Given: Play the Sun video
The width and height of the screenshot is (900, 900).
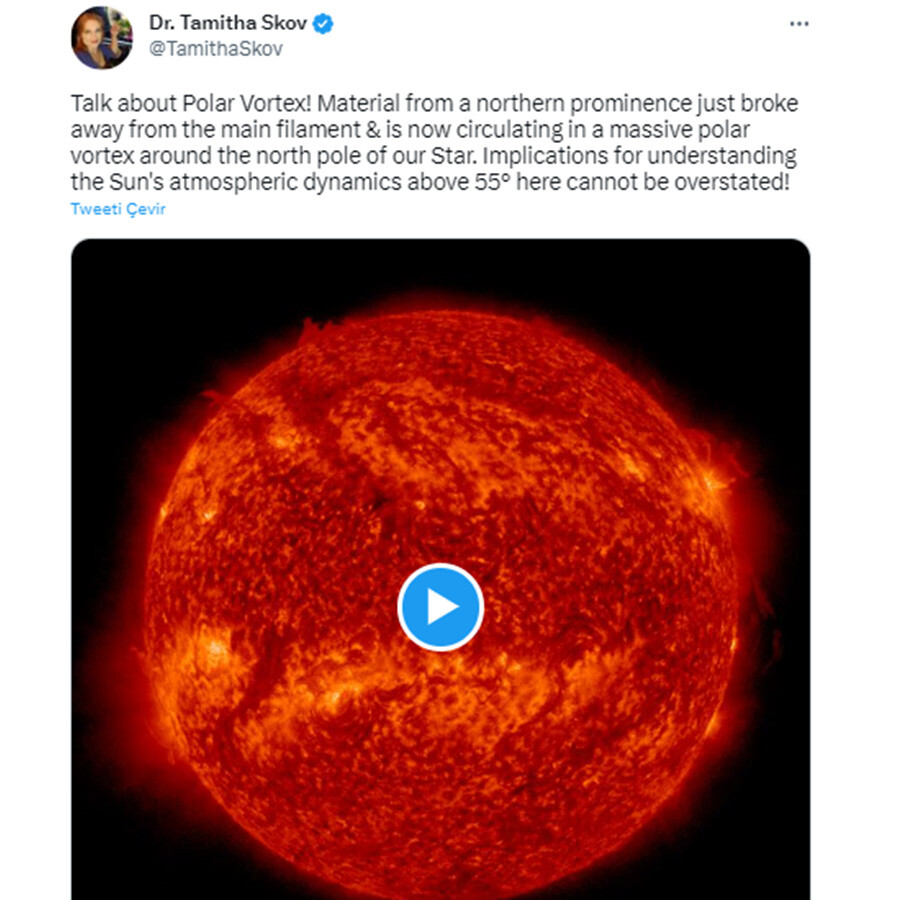Looking at the screenshot, I should point(440,607).
